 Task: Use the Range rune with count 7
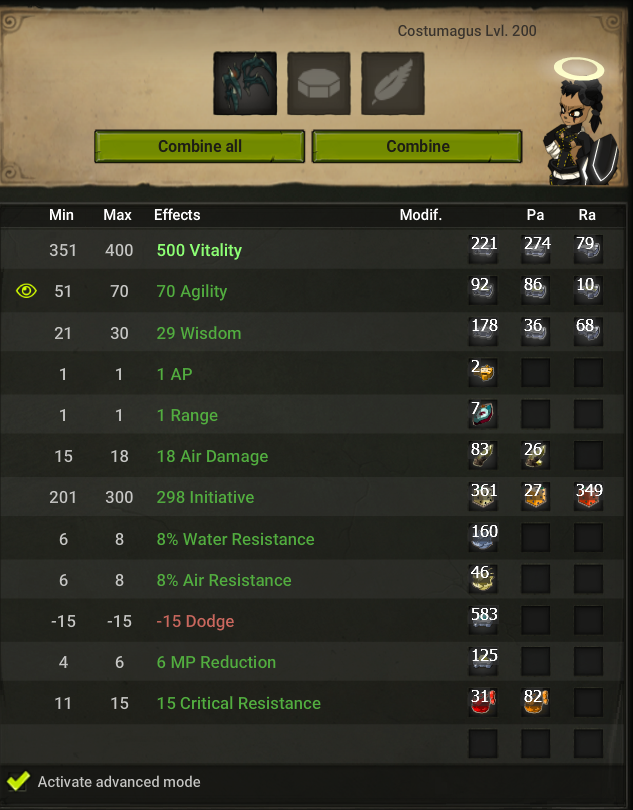[x=483, y=414]
